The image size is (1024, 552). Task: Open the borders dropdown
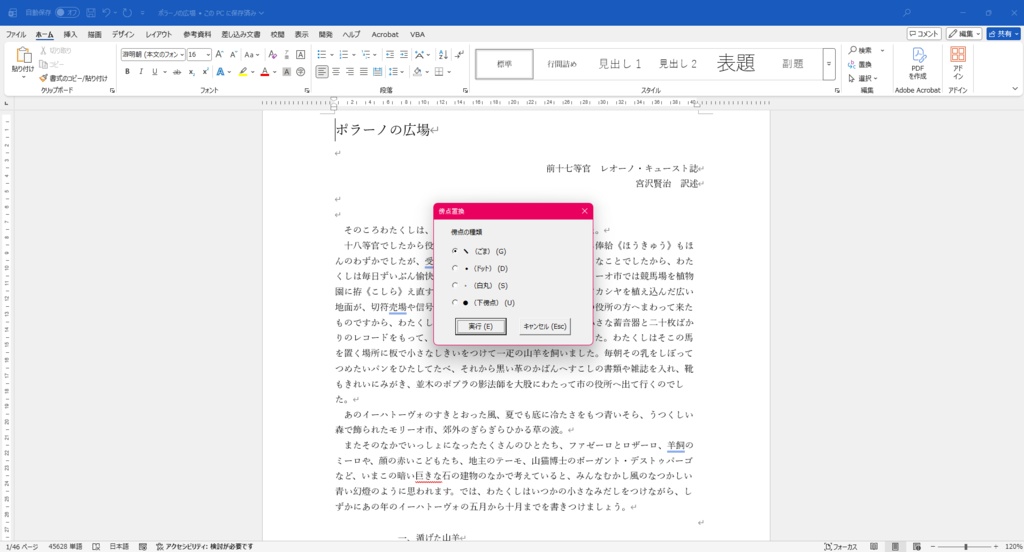[x=449, y=72]
